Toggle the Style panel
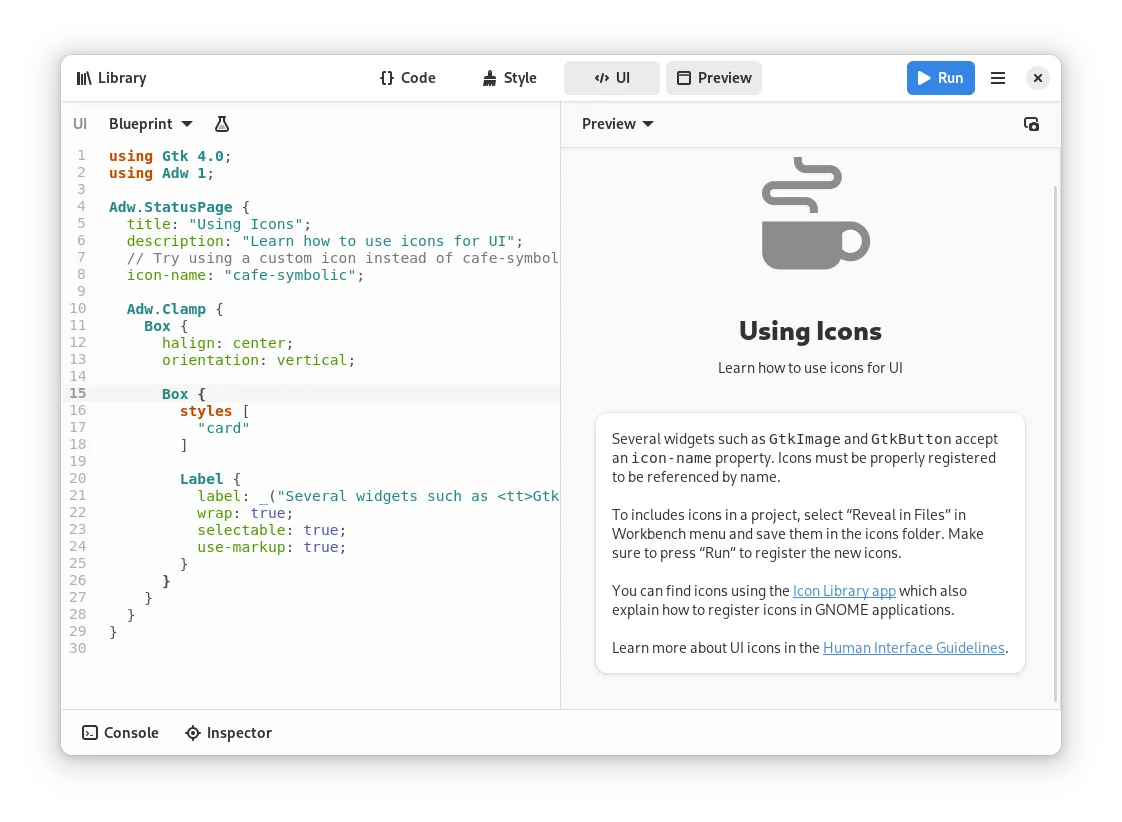 pyautogui.click(x=510, y=78)
